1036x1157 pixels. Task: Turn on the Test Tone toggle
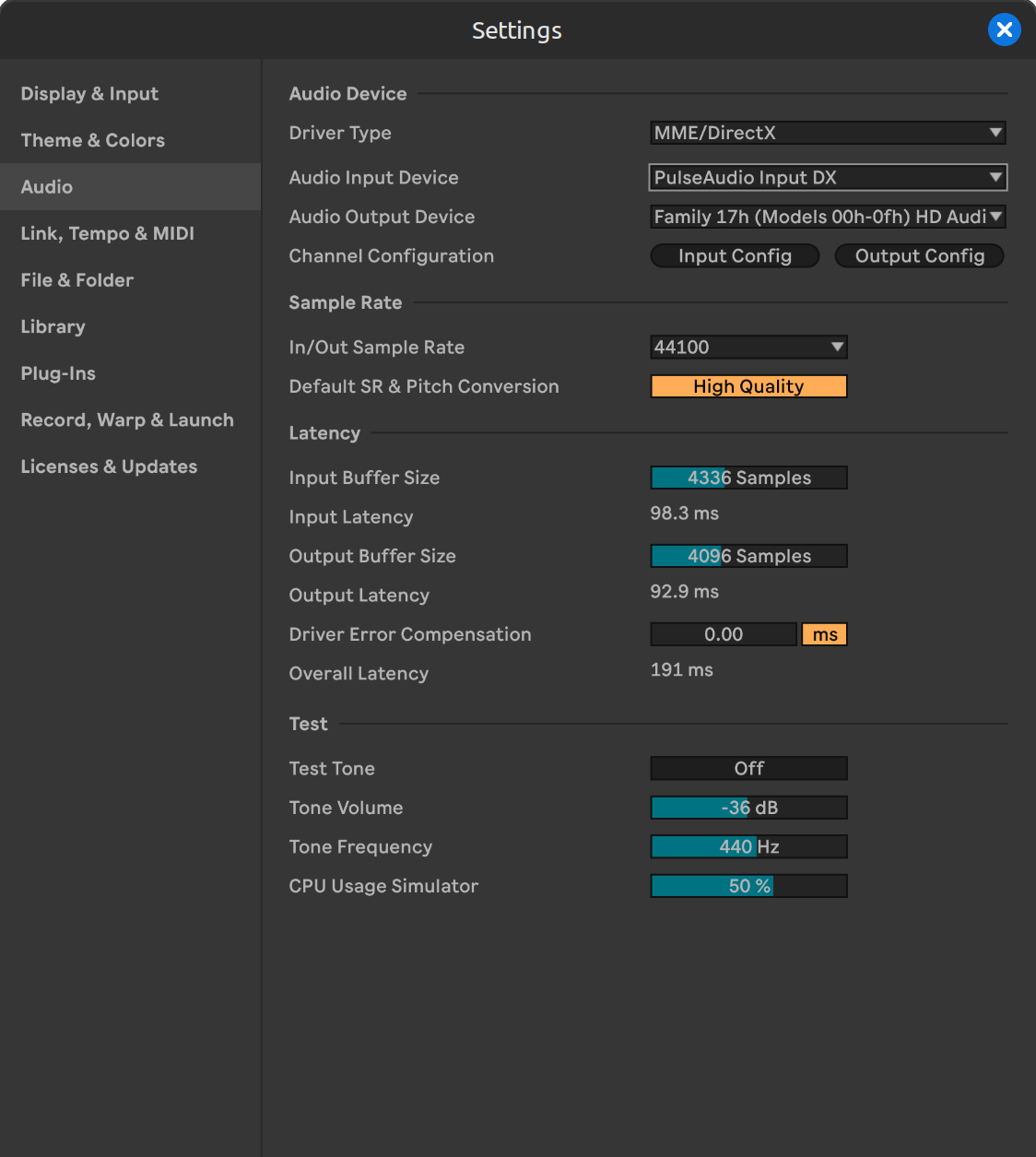[x=748, y=768]
